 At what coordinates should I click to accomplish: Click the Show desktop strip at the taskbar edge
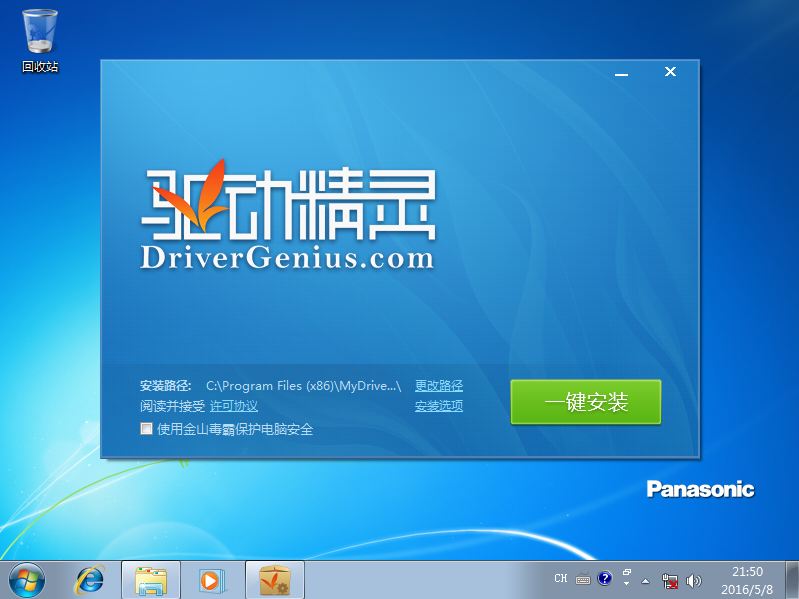(792, 580)
